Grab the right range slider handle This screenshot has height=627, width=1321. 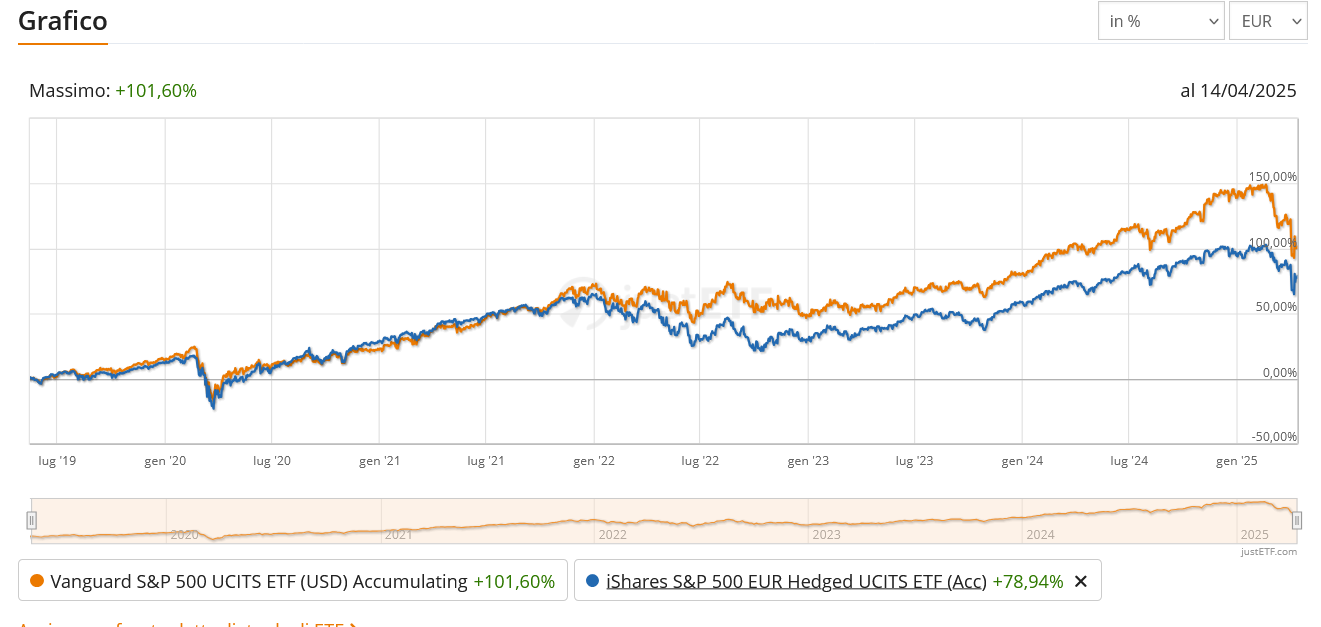[x=1297, y=520]
